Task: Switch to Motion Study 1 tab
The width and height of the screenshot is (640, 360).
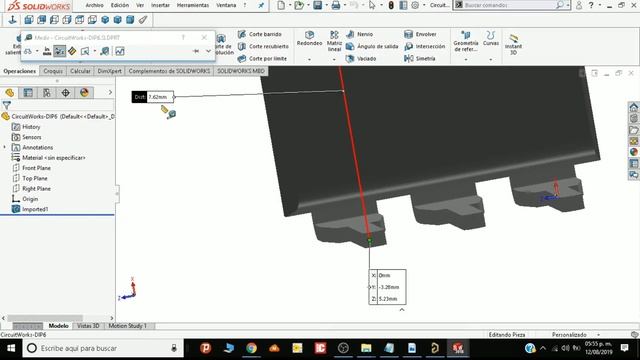Action: tap(127, 326)
